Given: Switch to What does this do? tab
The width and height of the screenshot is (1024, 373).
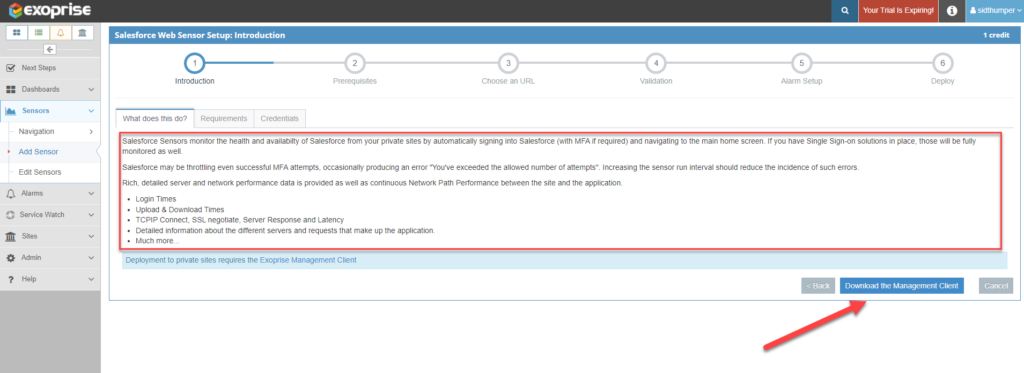Looking at the screenshot, I should click(x=155, y=118).
